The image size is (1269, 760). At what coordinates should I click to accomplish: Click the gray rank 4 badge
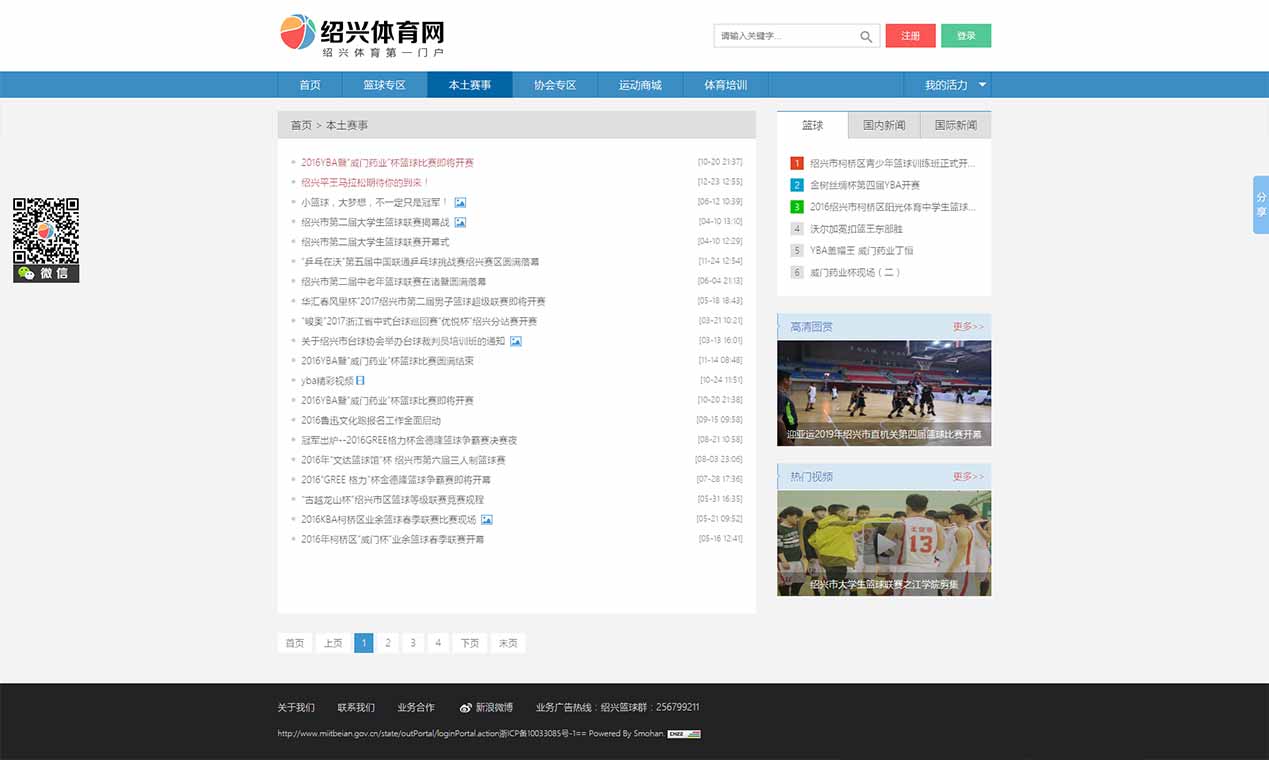[x=797, y=229]
